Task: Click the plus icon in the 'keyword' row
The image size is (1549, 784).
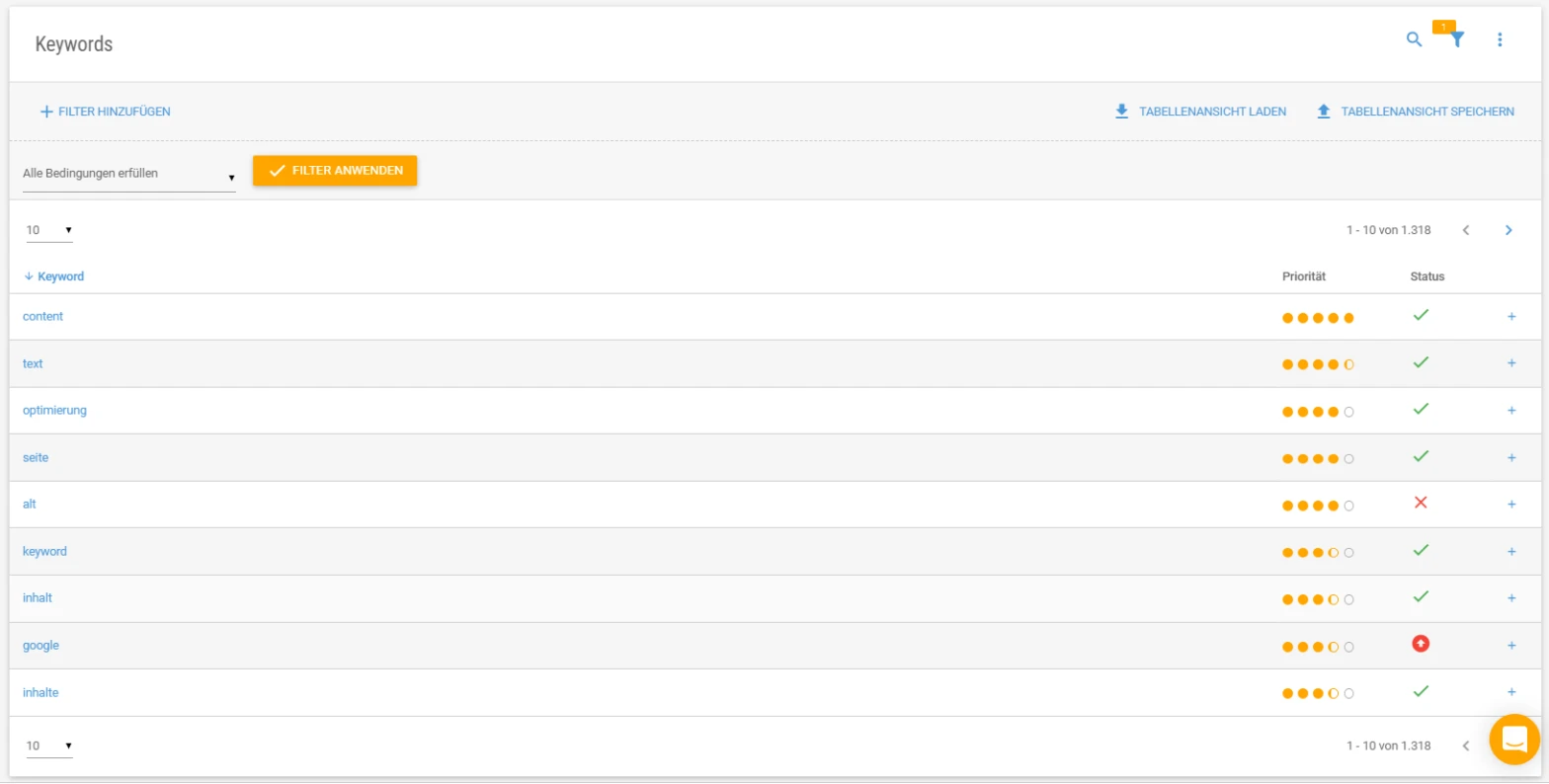Action: 1510,551
